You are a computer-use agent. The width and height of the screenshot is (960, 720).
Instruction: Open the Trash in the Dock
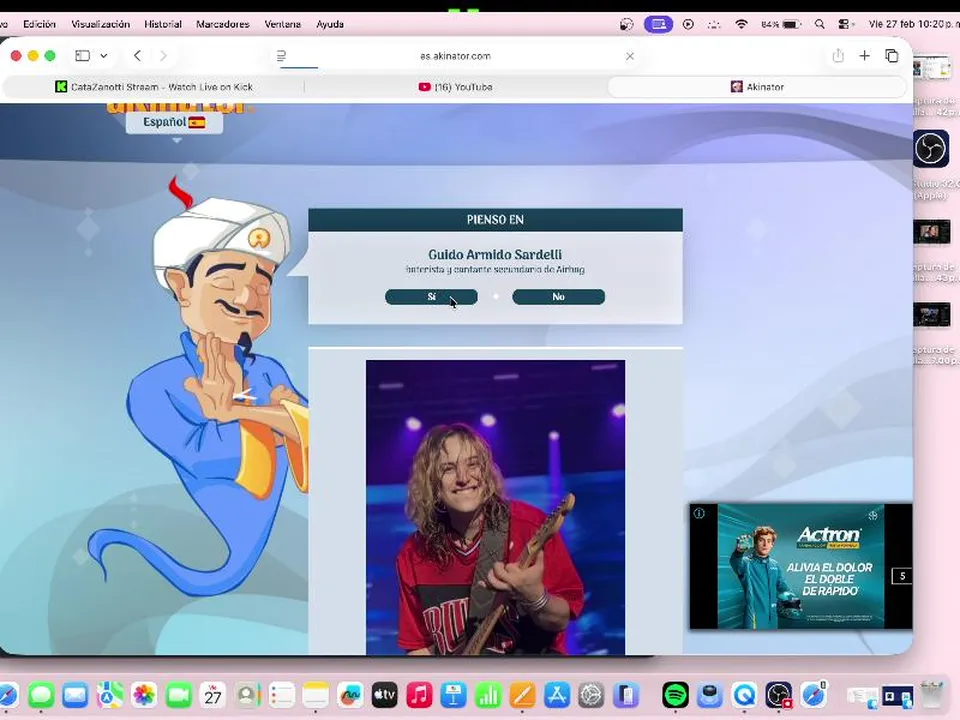coord(932,696)
